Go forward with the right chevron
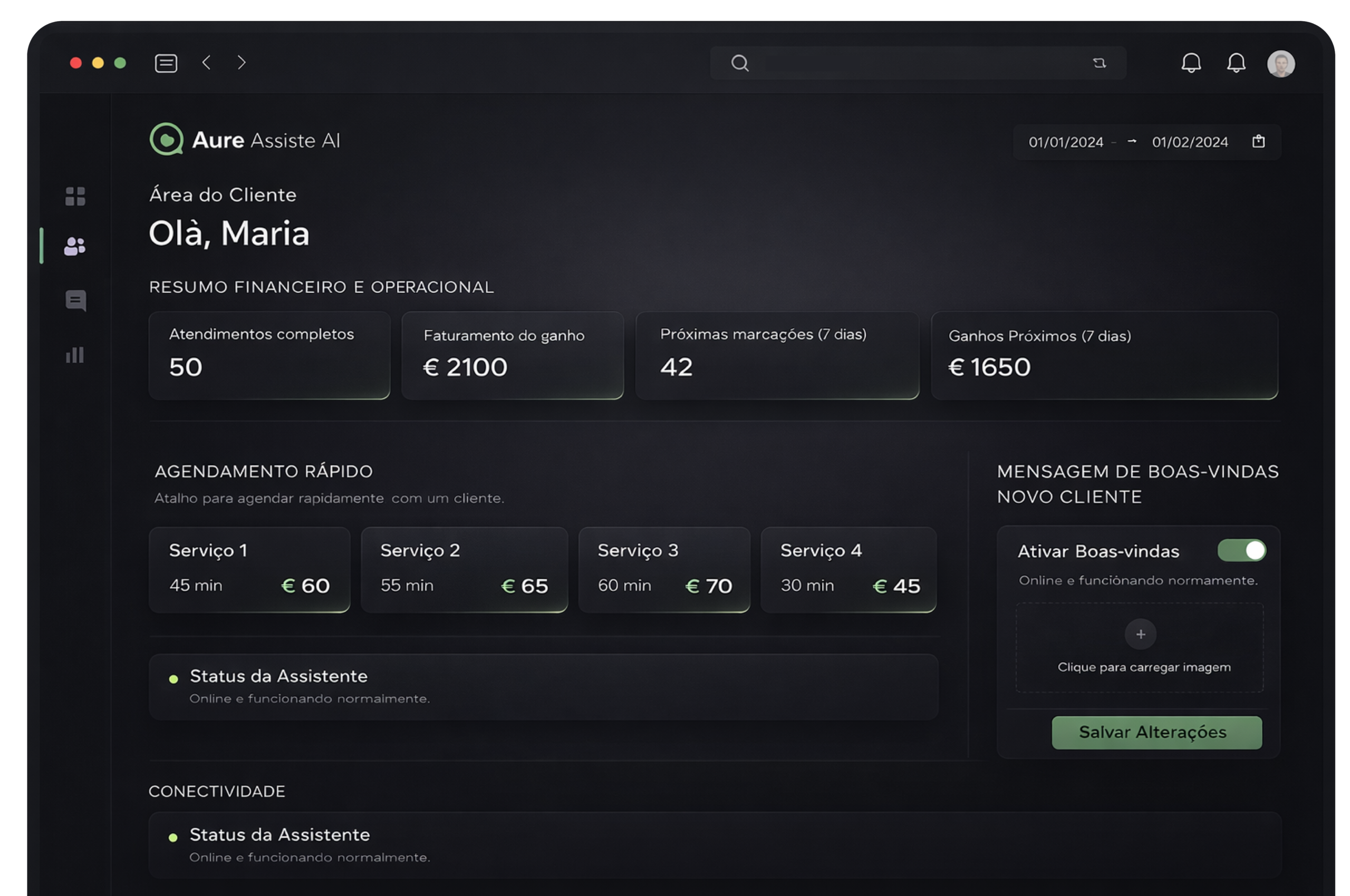The height and width of the screenshot is (896, 1350). click(x=242, y=62)
